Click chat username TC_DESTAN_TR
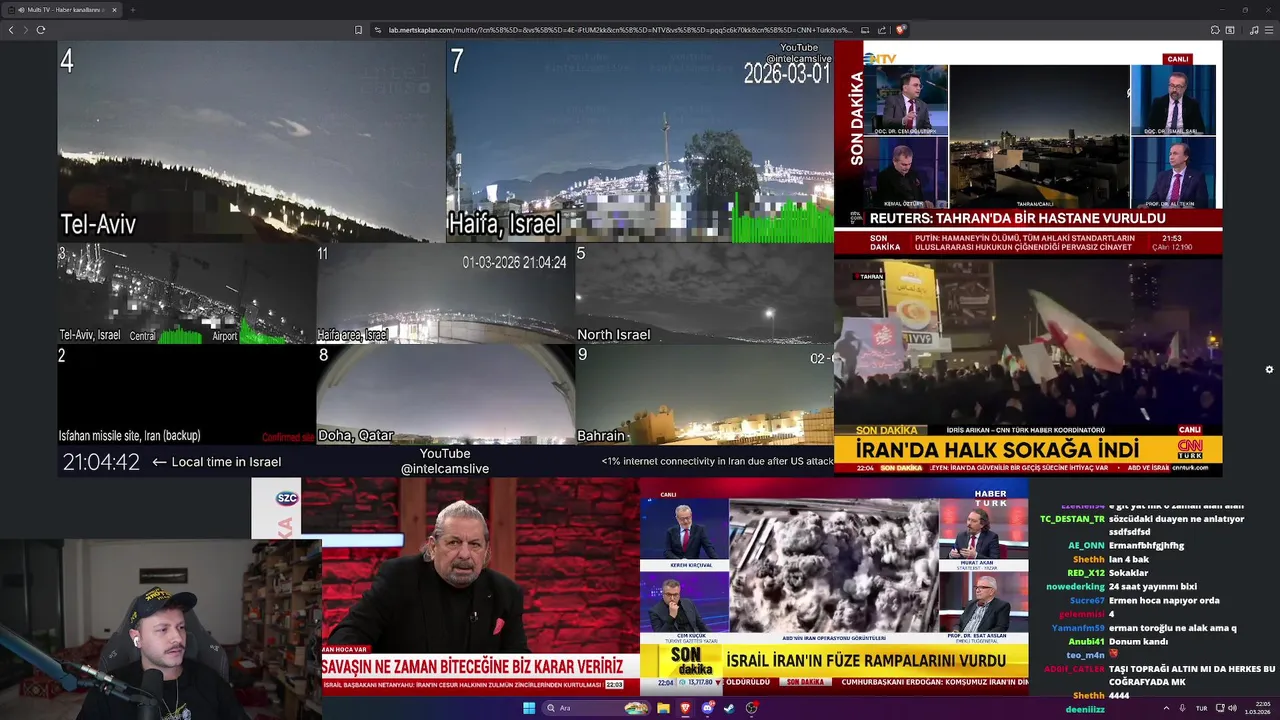The height and width of the screenshot is (720, 1280). pyautogui.click(x=1072, y=519)
